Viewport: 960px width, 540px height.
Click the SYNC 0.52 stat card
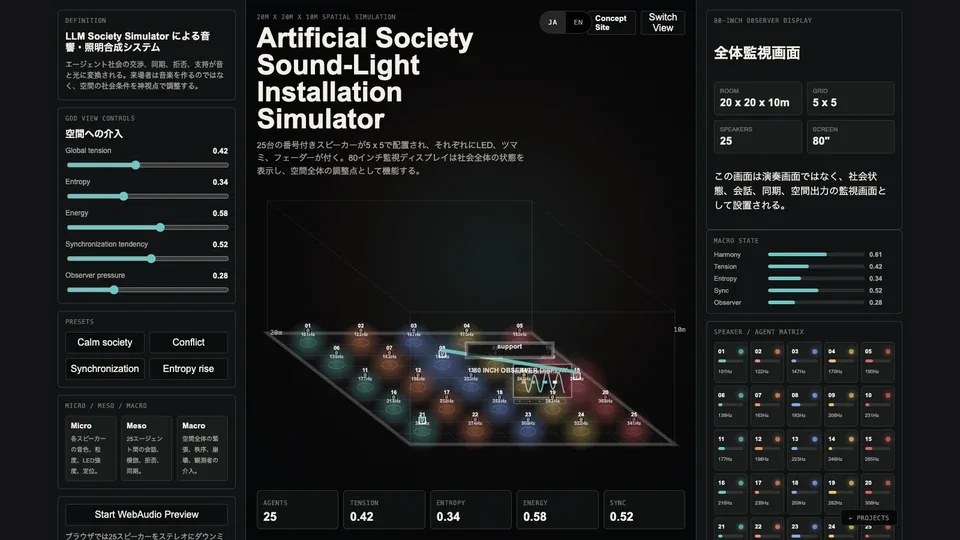click(x=644, y=509)
